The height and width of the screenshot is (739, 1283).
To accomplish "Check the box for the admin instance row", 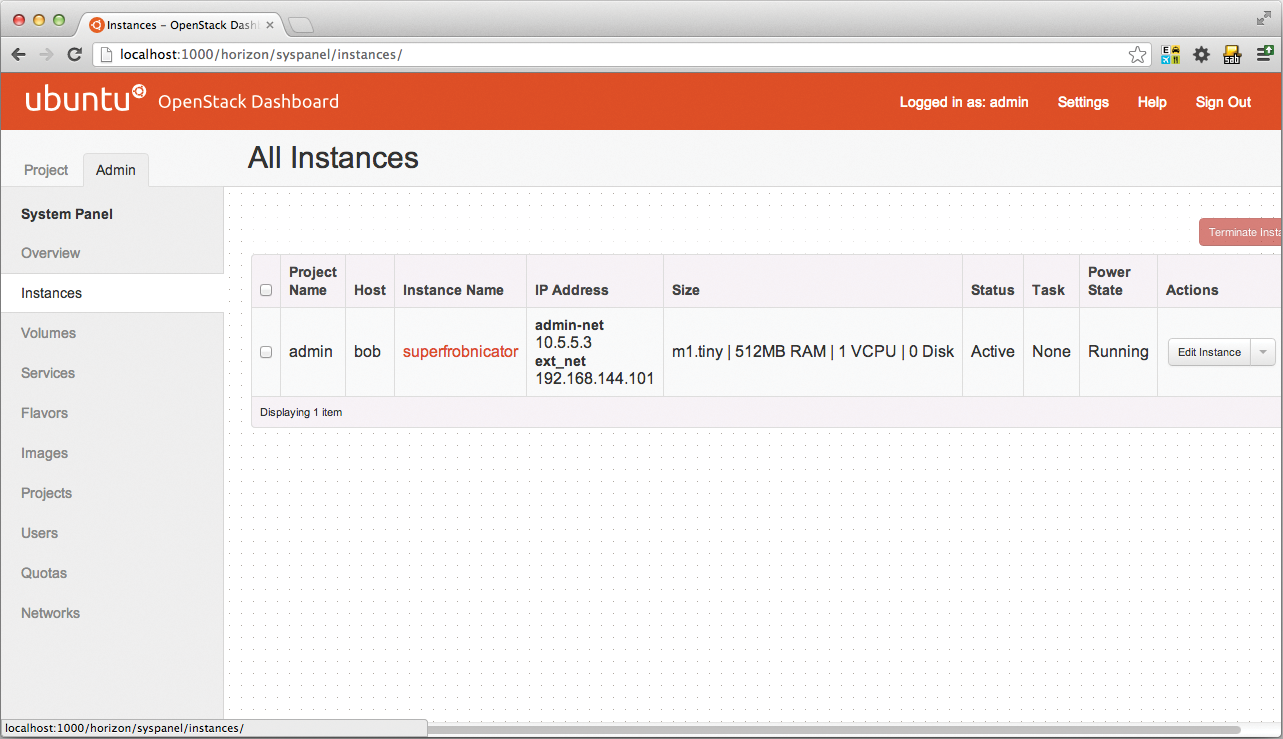I will [x=266, y=352].
